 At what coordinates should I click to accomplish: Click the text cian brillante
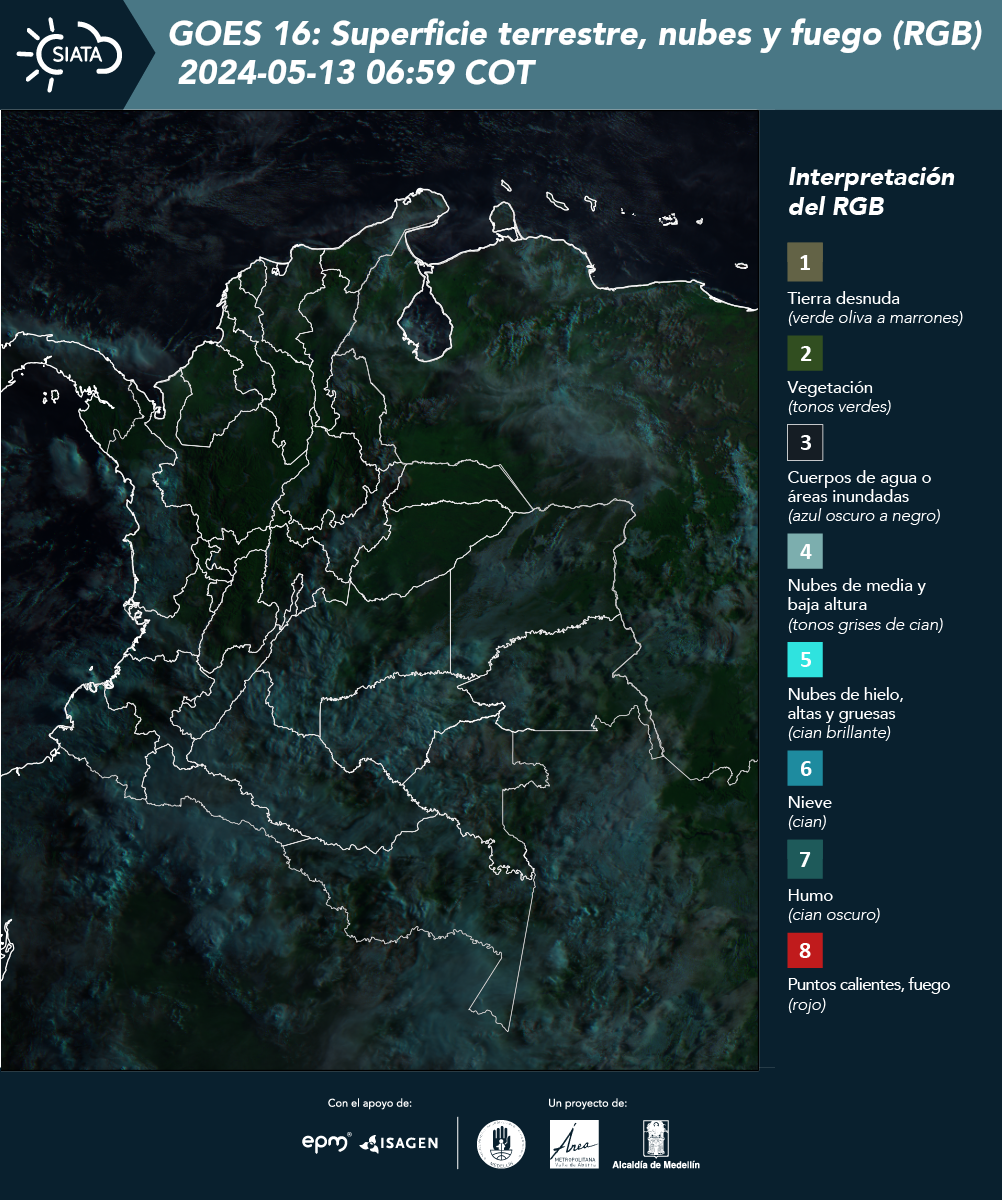click(839, 733)
